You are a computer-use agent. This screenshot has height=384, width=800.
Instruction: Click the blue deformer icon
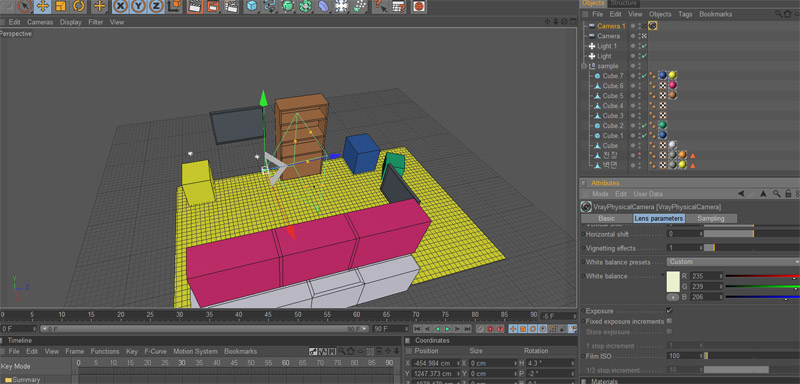tap(324, 6)
